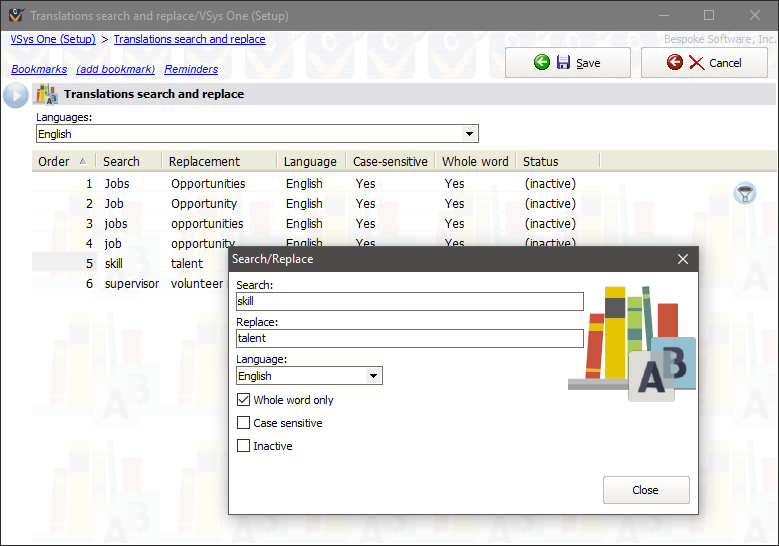Click the Search column header
Viewport: 779px width, 546px height.
point(121,161)
